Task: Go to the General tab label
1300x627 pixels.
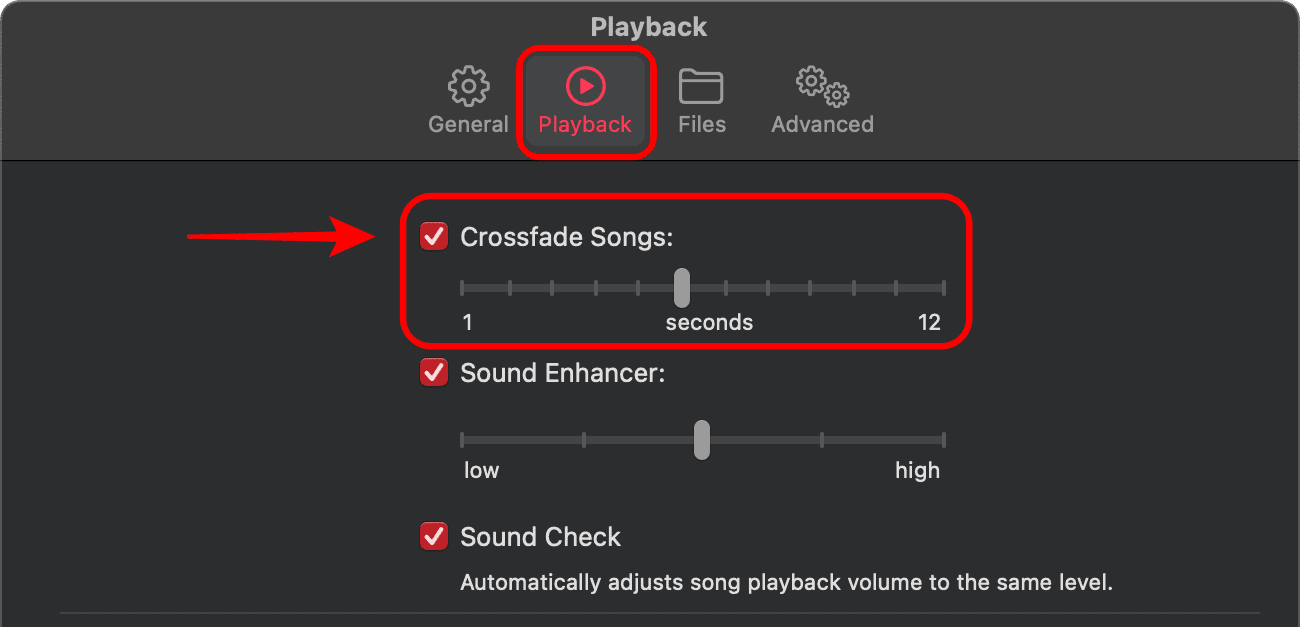Action: pos(468,124)
